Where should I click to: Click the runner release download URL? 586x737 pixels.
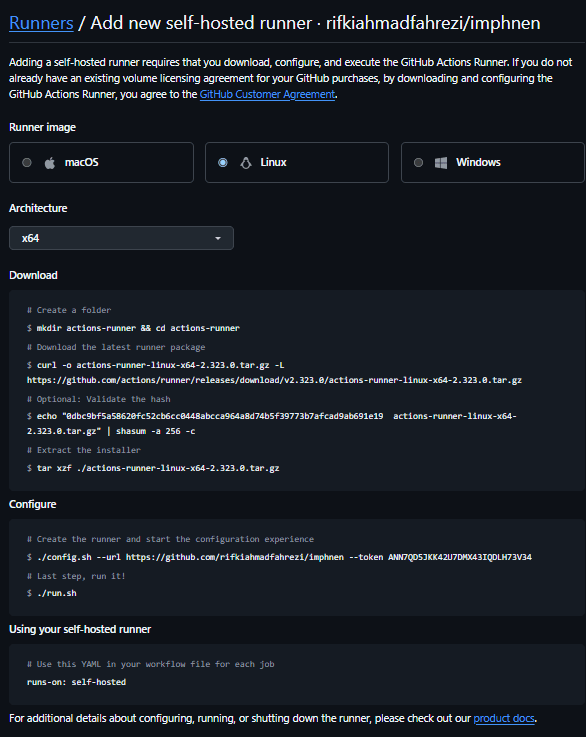coord(274,380)
